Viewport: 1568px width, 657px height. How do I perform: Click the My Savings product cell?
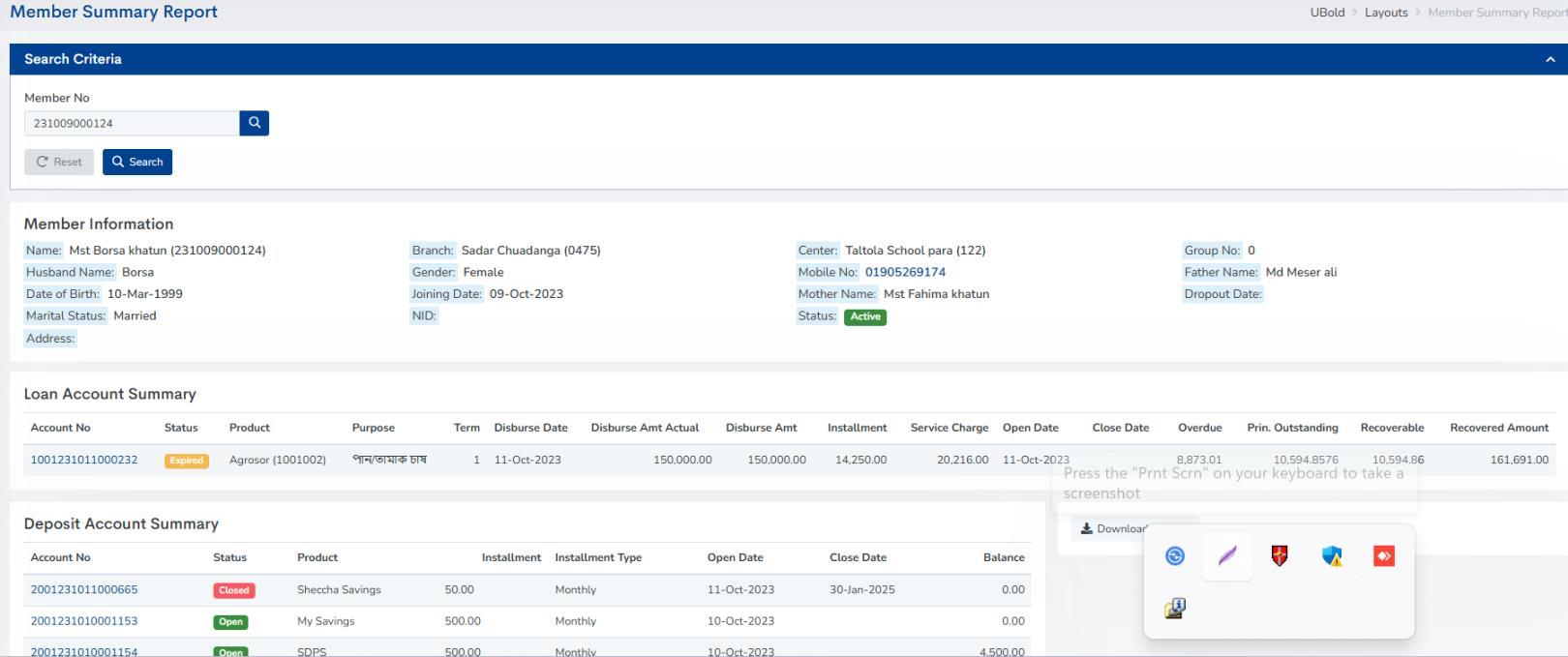coord(326,621)
